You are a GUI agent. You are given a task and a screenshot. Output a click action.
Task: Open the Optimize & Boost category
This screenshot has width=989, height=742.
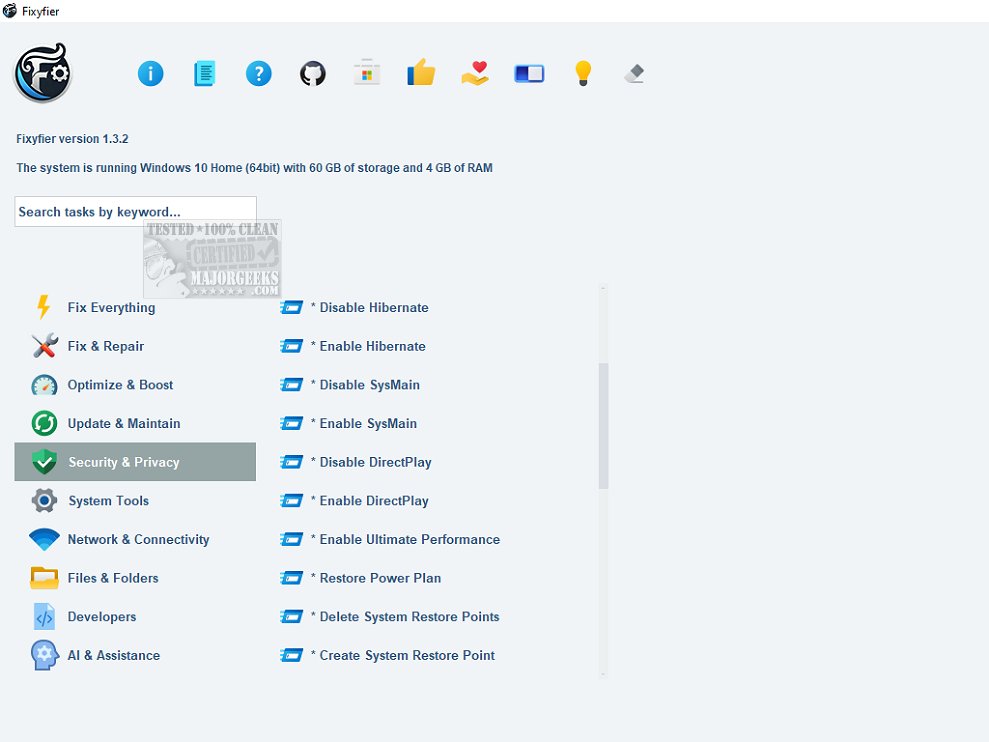point(120,385)
